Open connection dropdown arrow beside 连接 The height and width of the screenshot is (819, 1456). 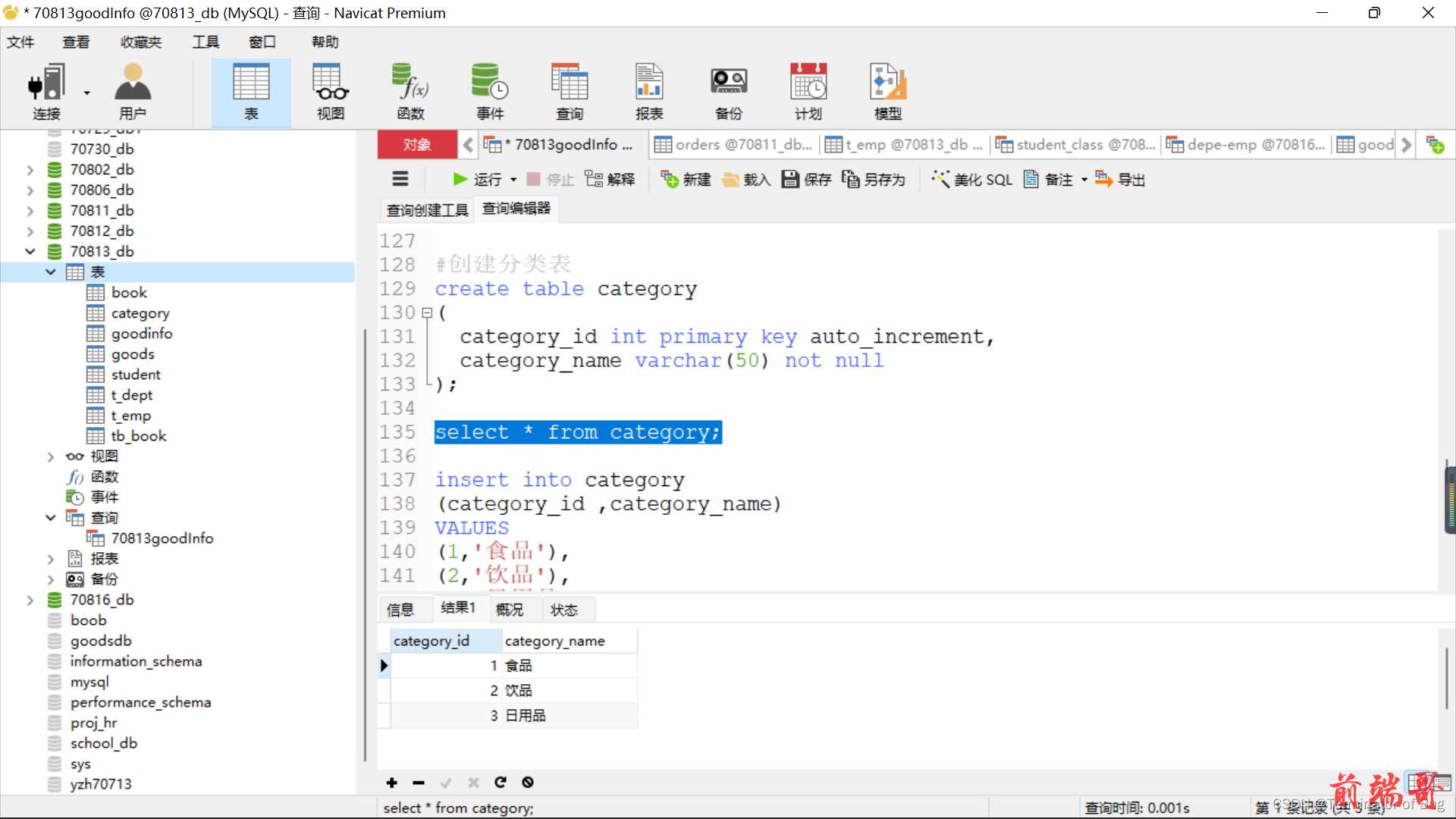(86, 93)
